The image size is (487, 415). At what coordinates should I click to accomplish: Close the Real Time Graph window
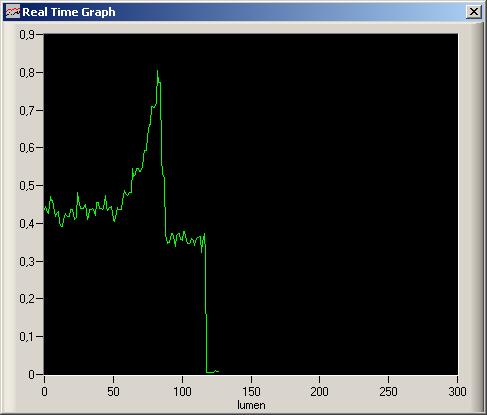473,12
